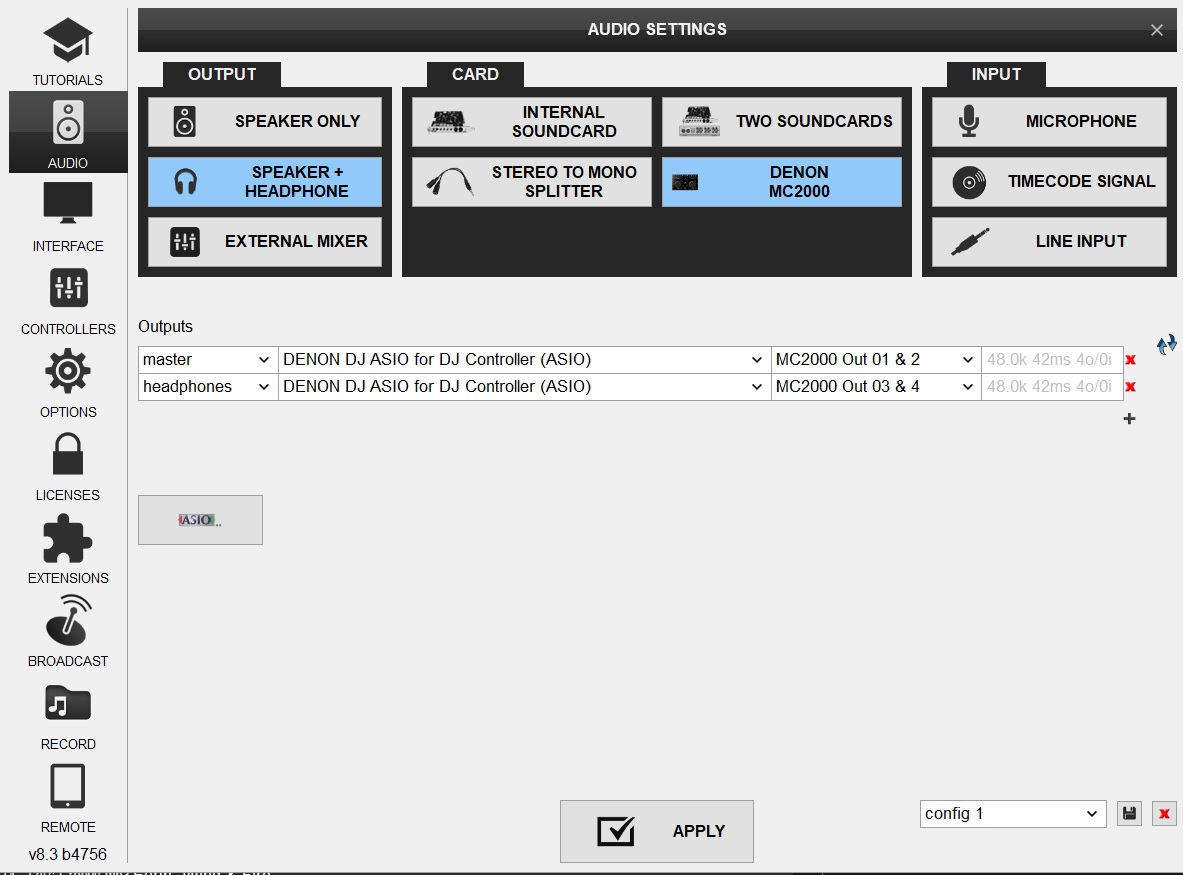Open the ASIO control panel
Image resolution: width=1183 pixels, height=875 pixels.
(201, 520)
